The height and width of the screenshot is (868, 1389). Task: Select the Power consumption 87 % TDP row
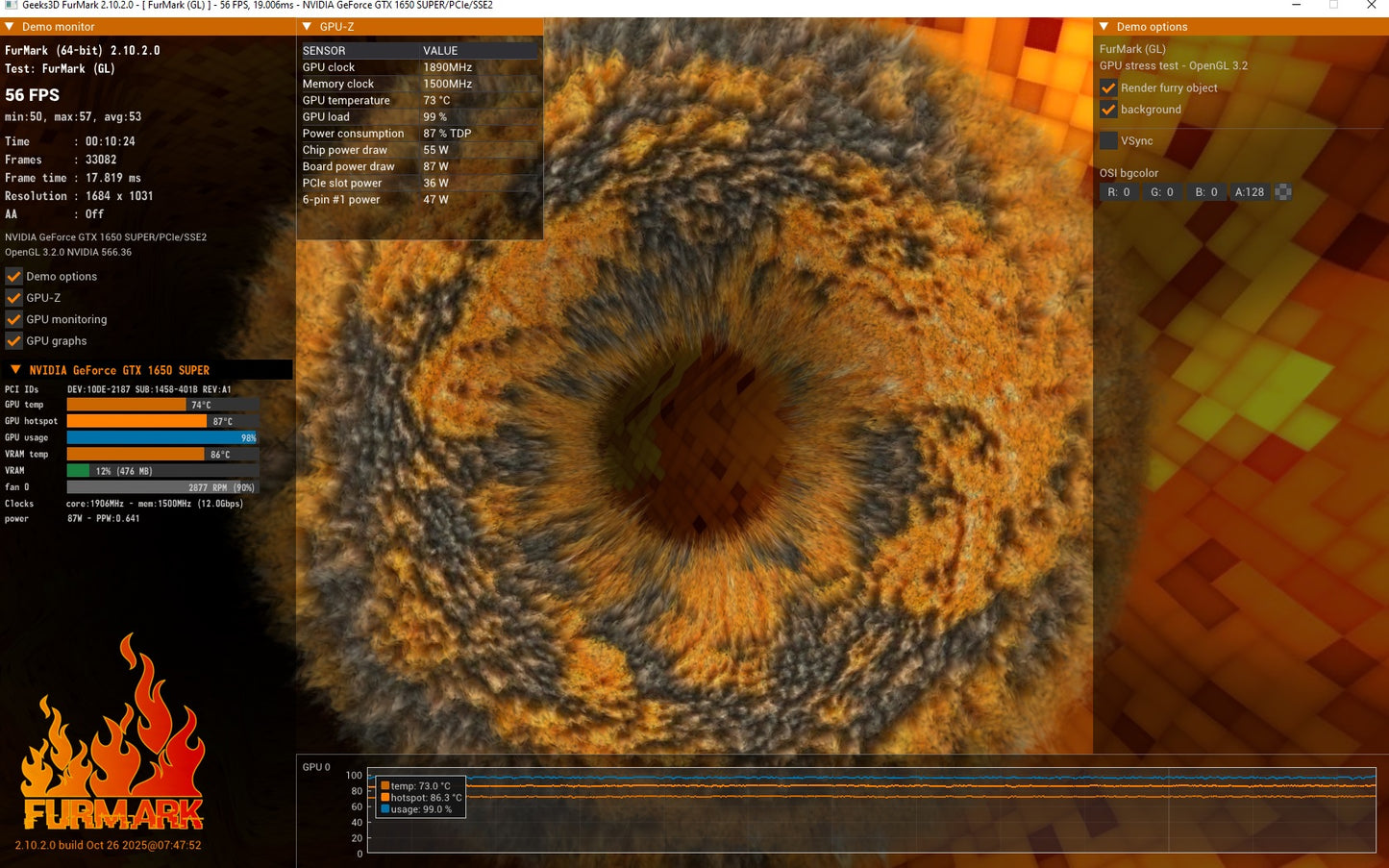[x=419, y=134]
